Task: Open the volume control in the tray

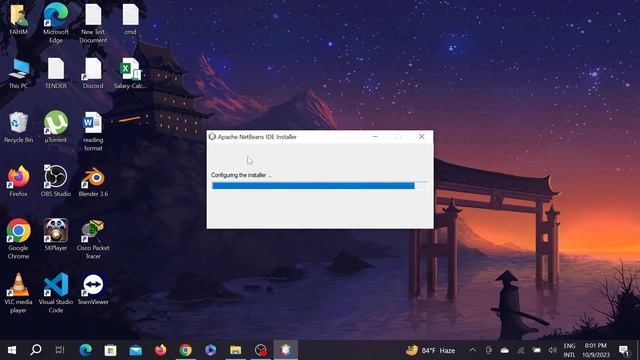Action: [x=553, y=350]
